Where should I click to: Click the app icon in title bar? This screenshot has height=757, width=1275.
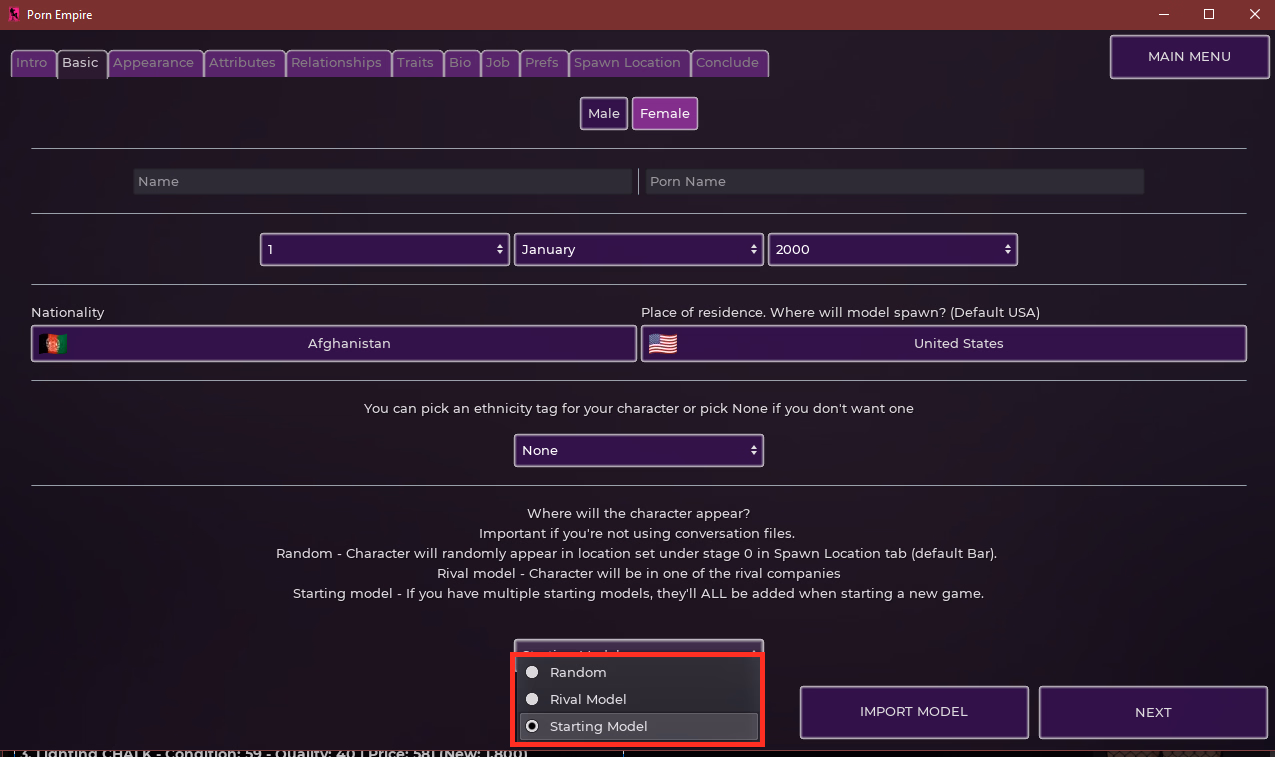13,15
